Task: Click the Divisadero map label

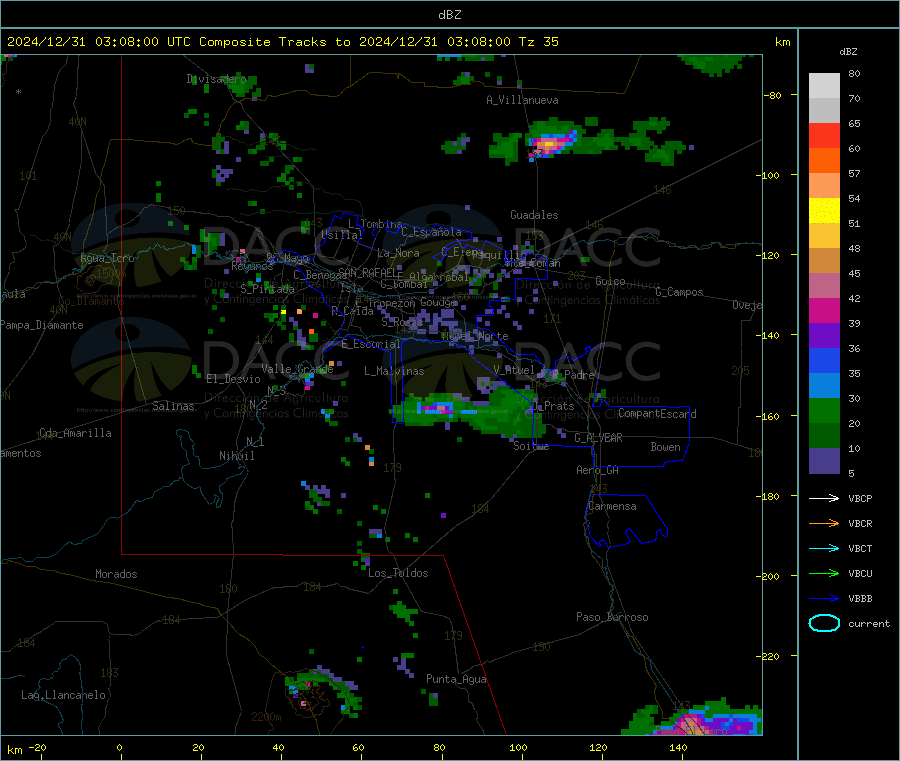Action: 216,79
